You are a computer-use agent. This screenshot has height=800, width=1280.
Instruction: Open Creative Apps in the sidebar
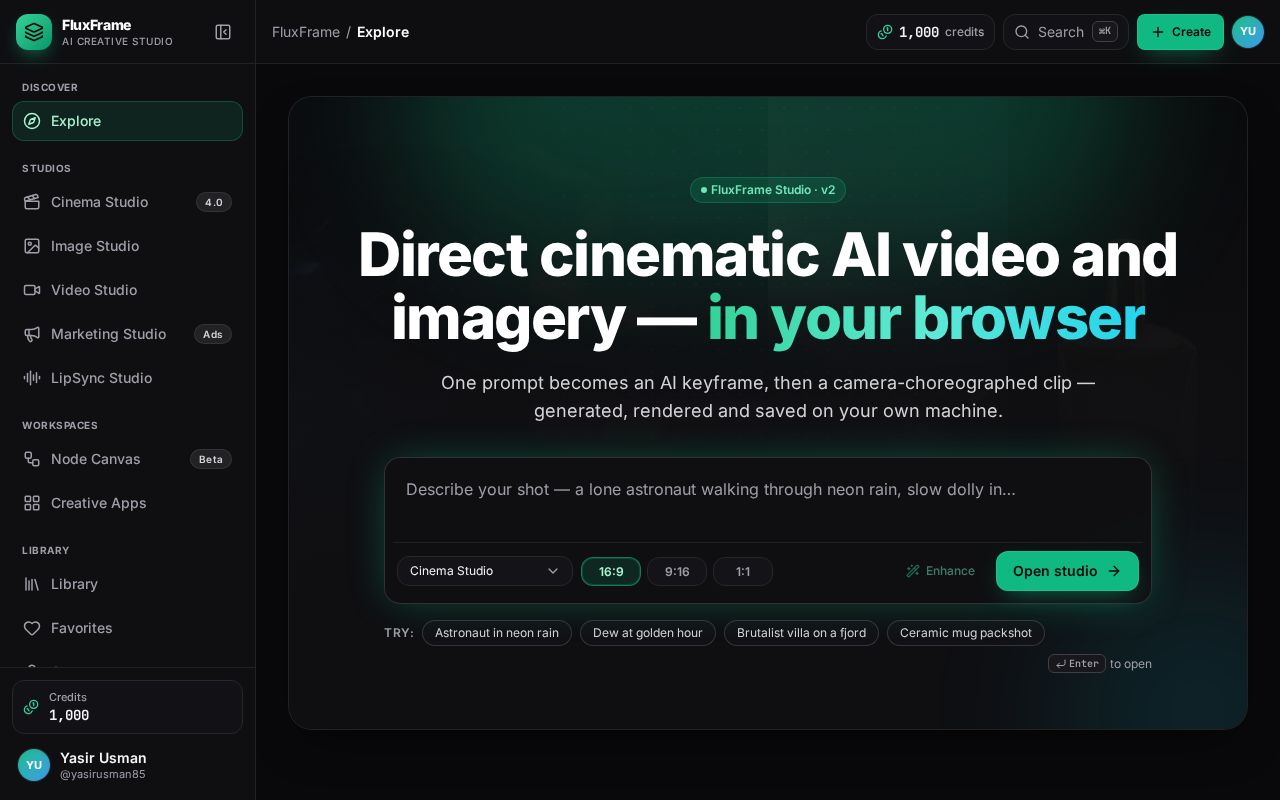point(127,503)
